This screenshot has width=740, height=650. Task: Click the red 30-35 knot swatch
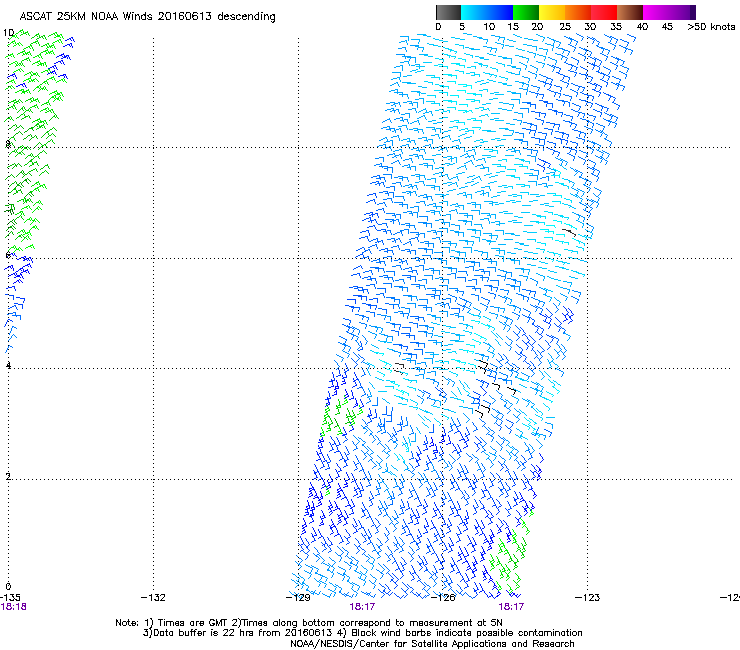tap(604, 12)
